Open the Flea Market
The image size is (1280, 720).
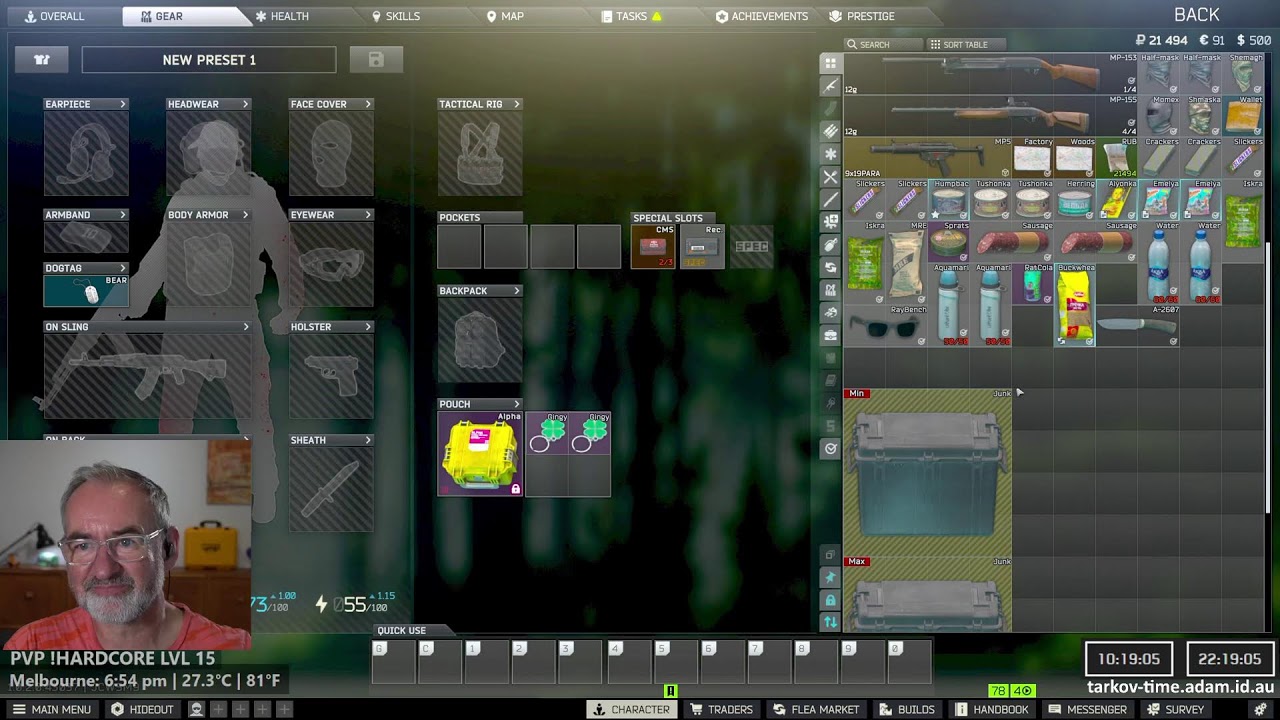tap(816, 709)
